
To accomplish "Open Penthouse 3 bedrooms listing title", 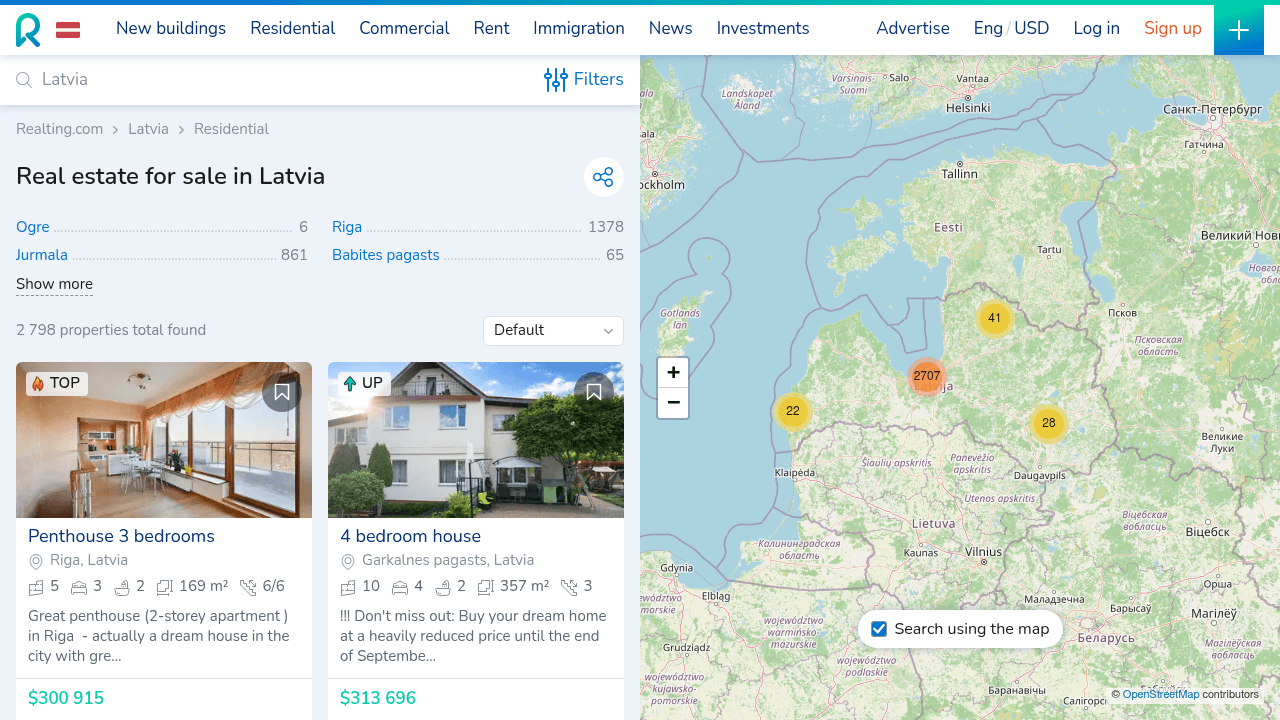I will coord(121,536).
